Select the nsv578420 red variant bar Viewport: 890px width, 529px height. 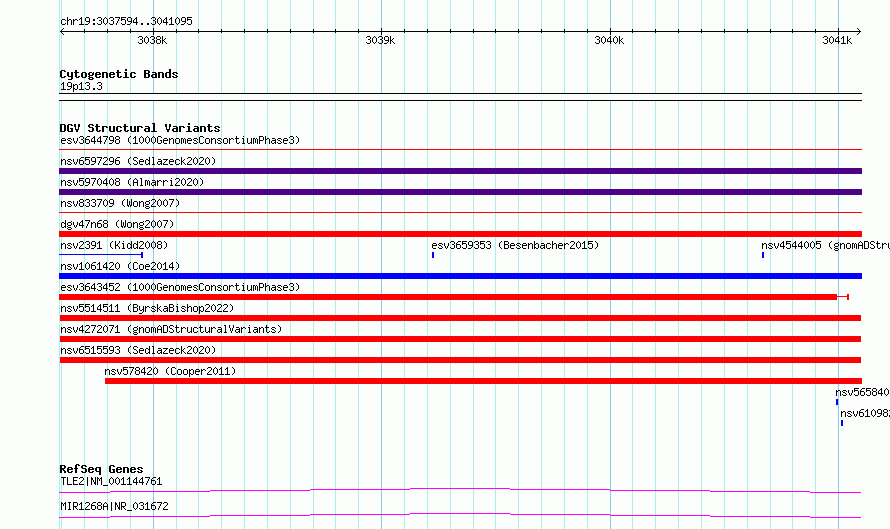click(484, 381)
